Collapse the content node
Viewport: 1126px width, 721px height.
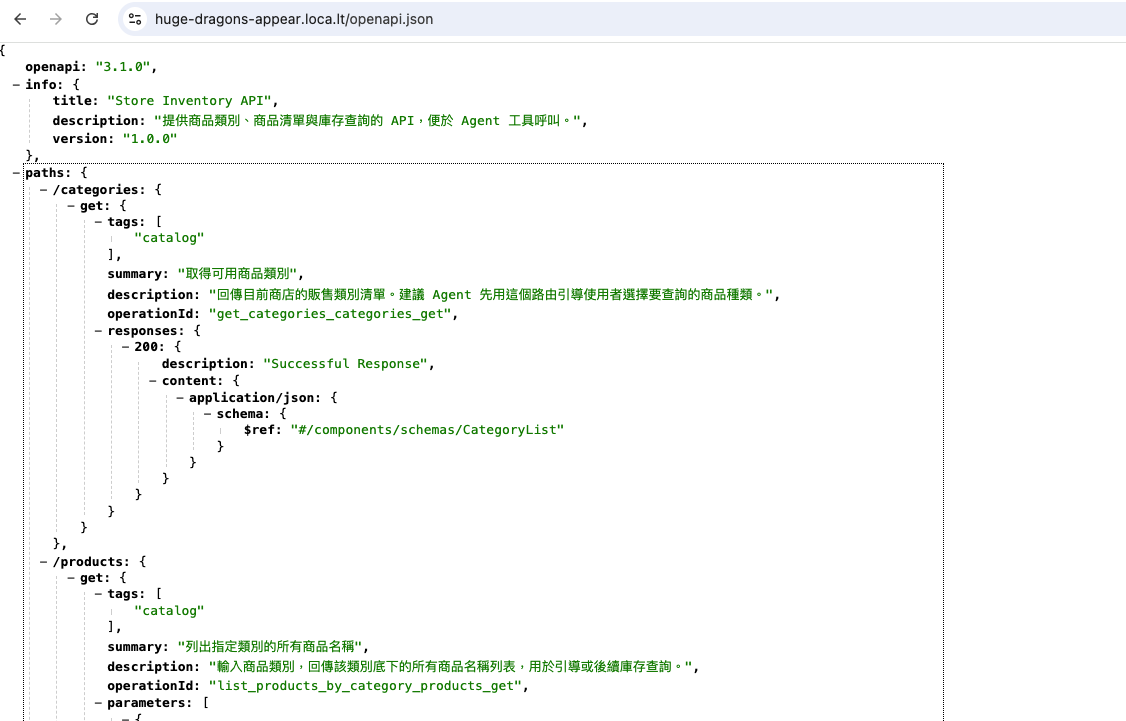152,381
